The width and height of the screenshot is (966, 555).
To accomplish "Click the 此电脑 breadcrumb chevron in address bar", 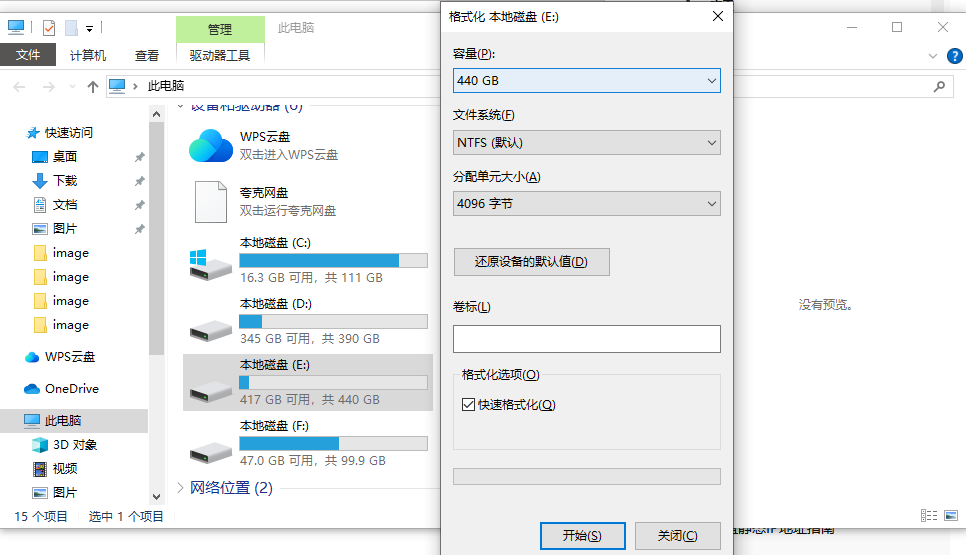I will (135, 86).
